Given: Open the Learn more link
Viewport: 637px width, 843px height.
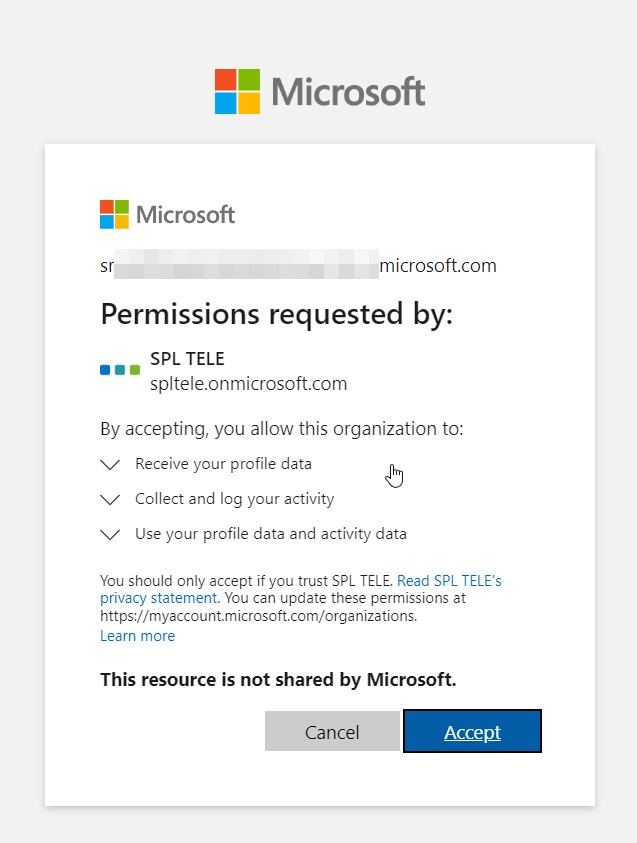Looking at the screenshot, I should click(138, 636).
